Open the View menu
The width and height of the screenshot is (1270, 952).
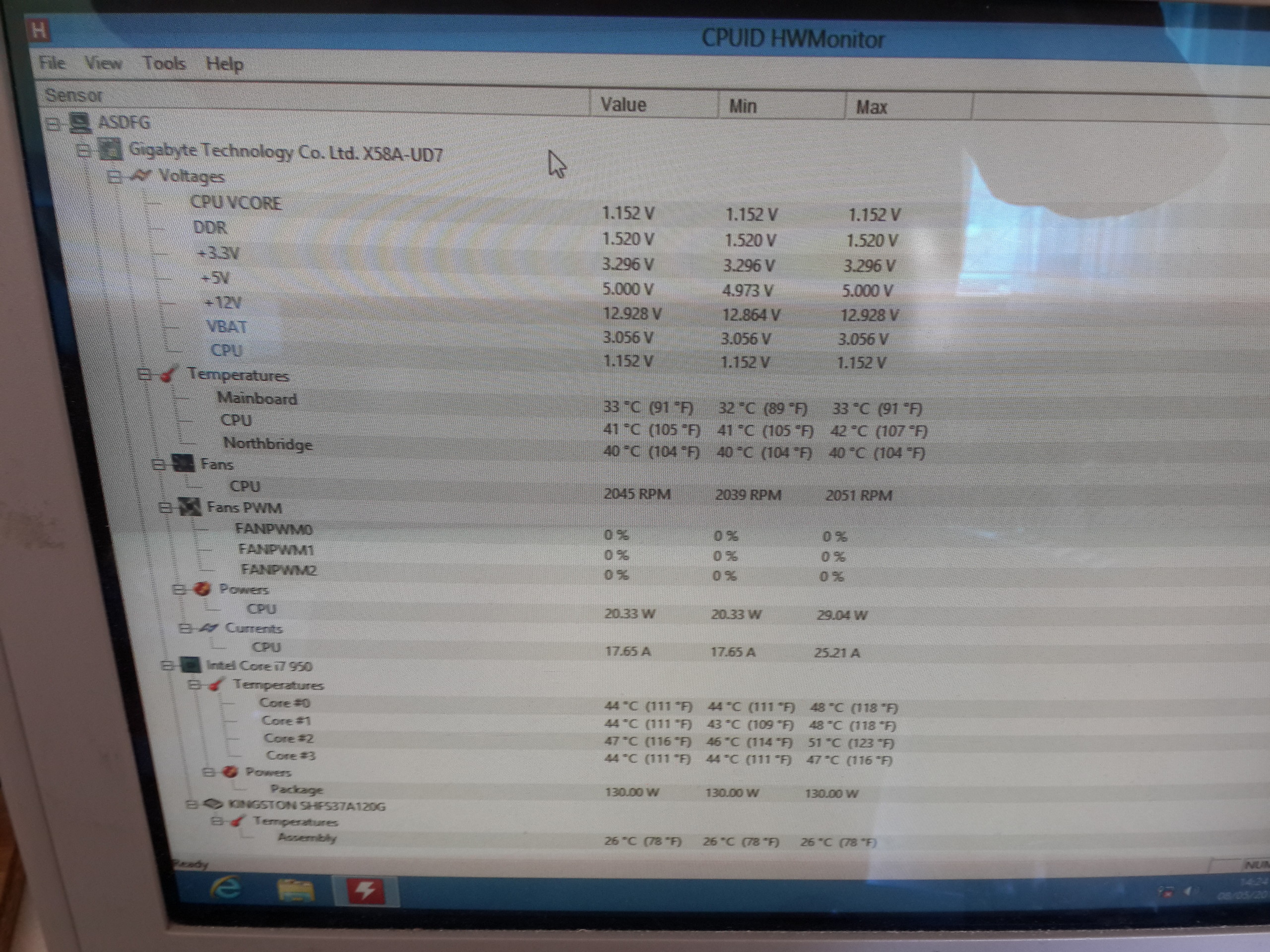(103, 62)
